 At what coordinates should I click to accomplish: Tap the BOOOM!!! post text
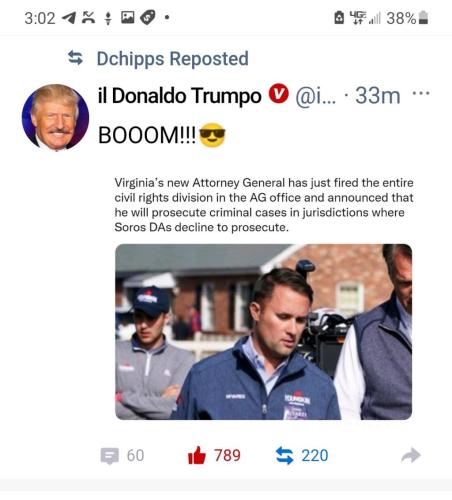(147, 135)
